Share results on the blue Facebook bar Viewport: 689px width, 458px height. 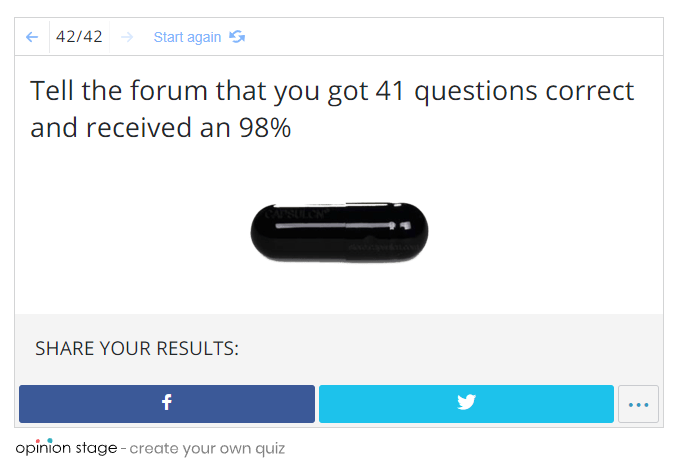(167, 404)
